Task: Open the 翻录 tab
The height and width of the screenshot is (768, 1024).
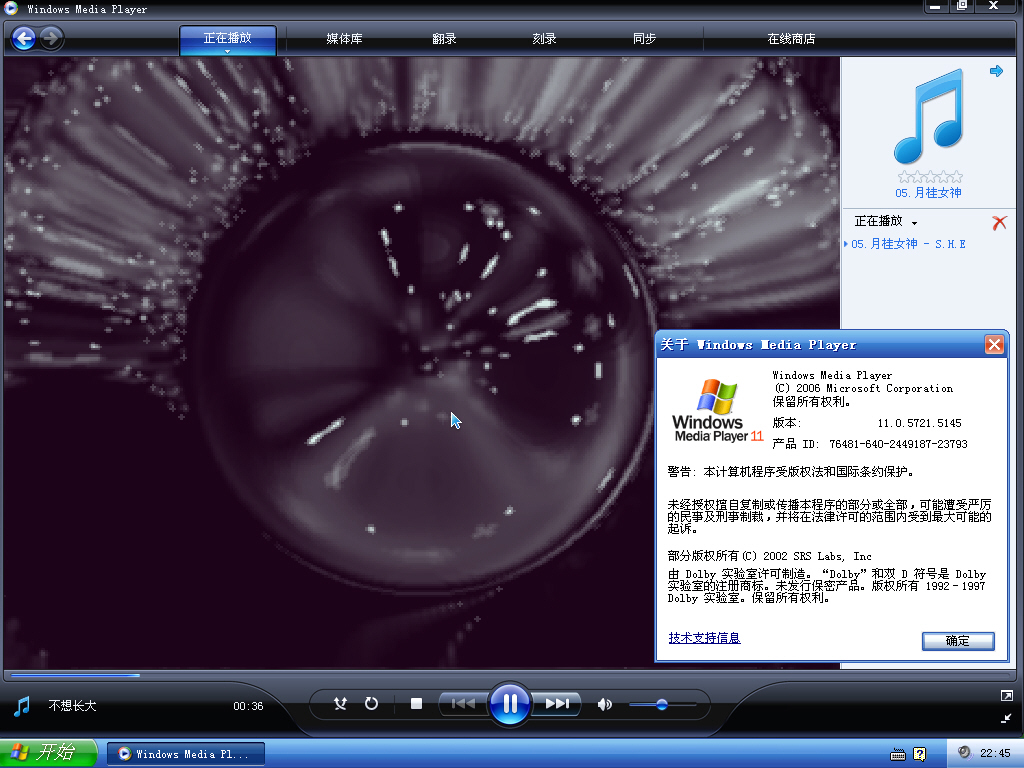Action: (x=444, y=39)
